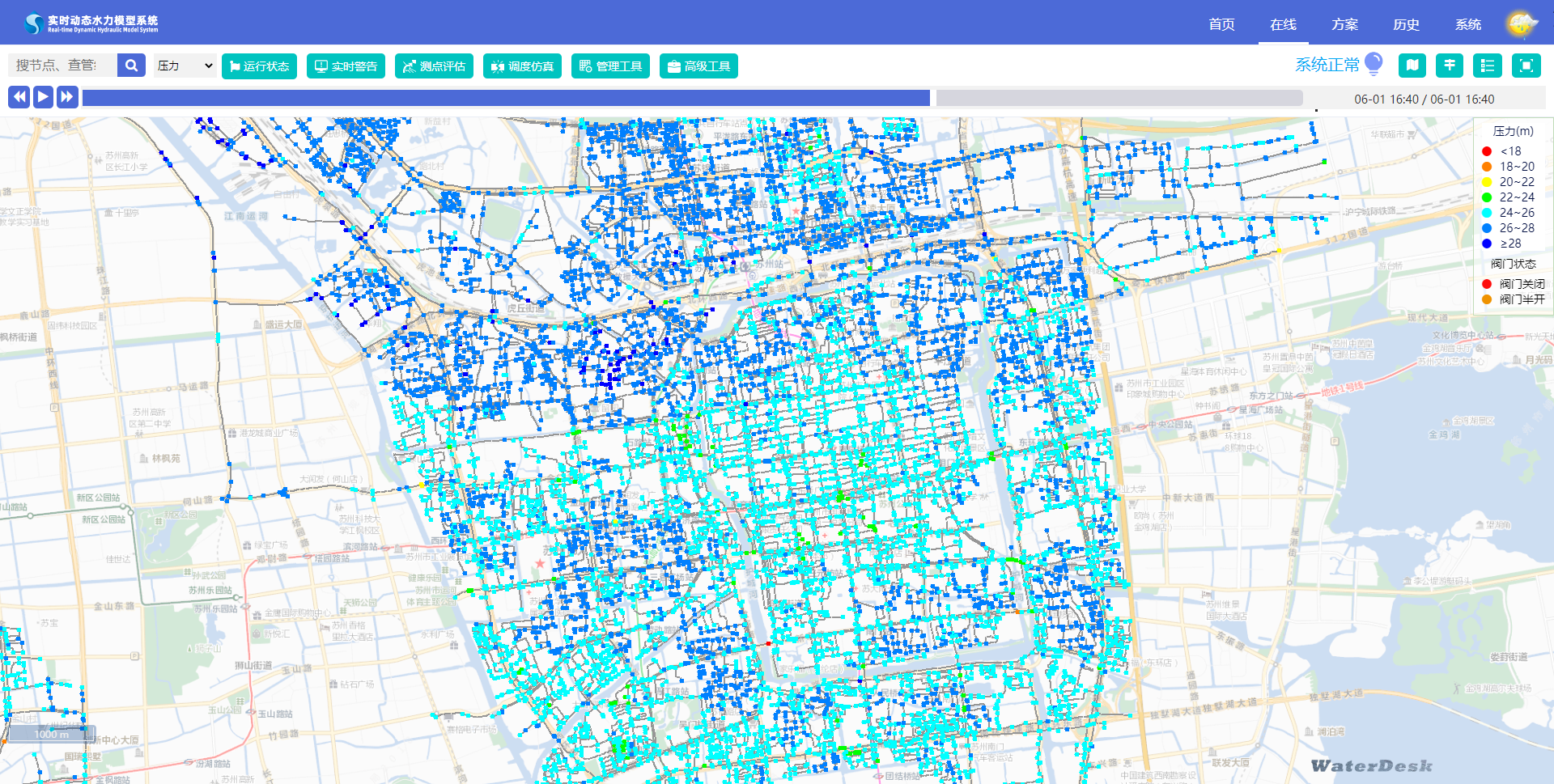The width and height of the screenshot is (1554, 784).
Task: Click the search magnifier button
Action: 131,66
